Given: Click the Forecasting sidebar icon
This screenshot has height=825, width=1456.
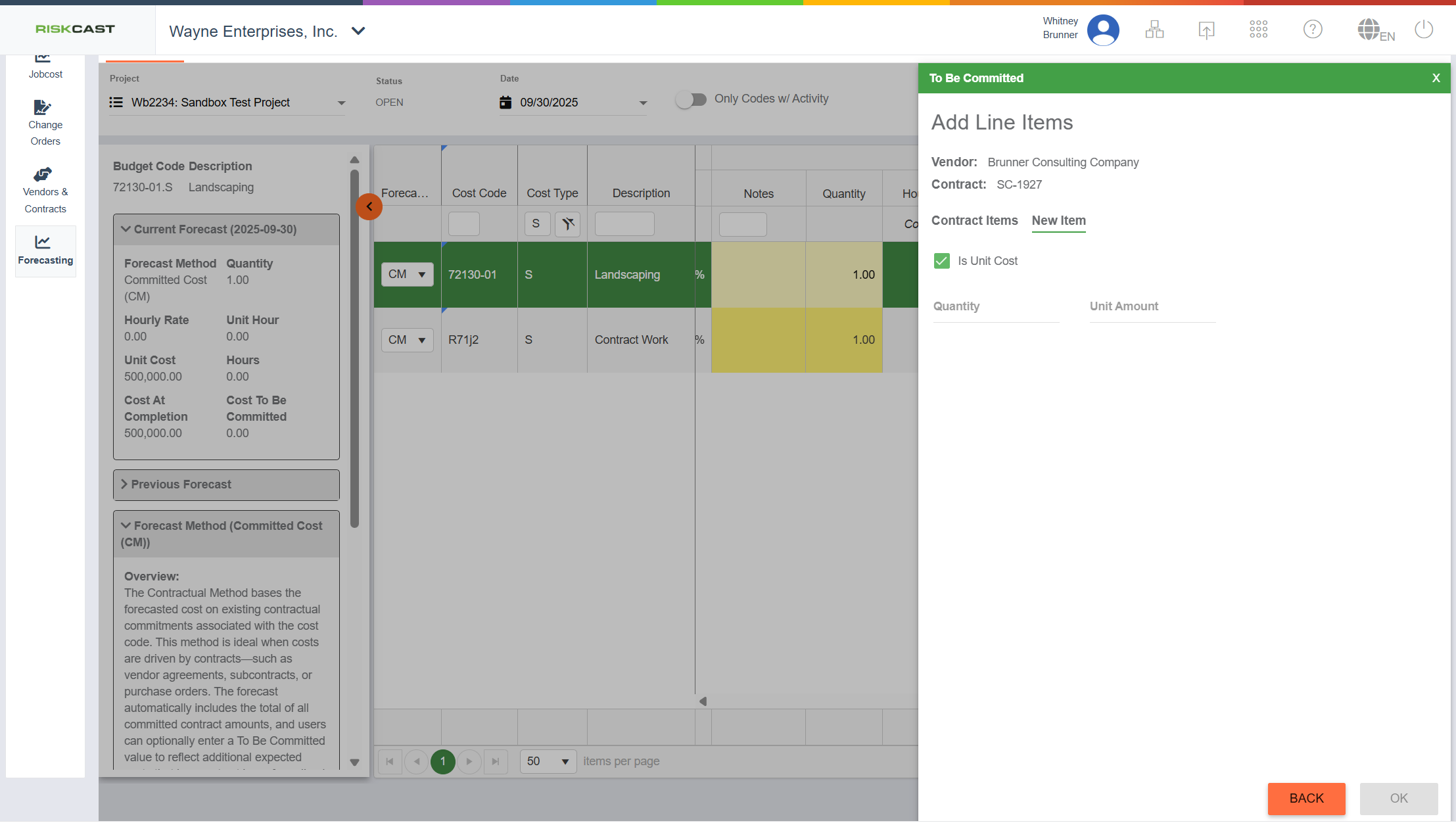Looking at the screenshot, I should [x=45, y=250].
